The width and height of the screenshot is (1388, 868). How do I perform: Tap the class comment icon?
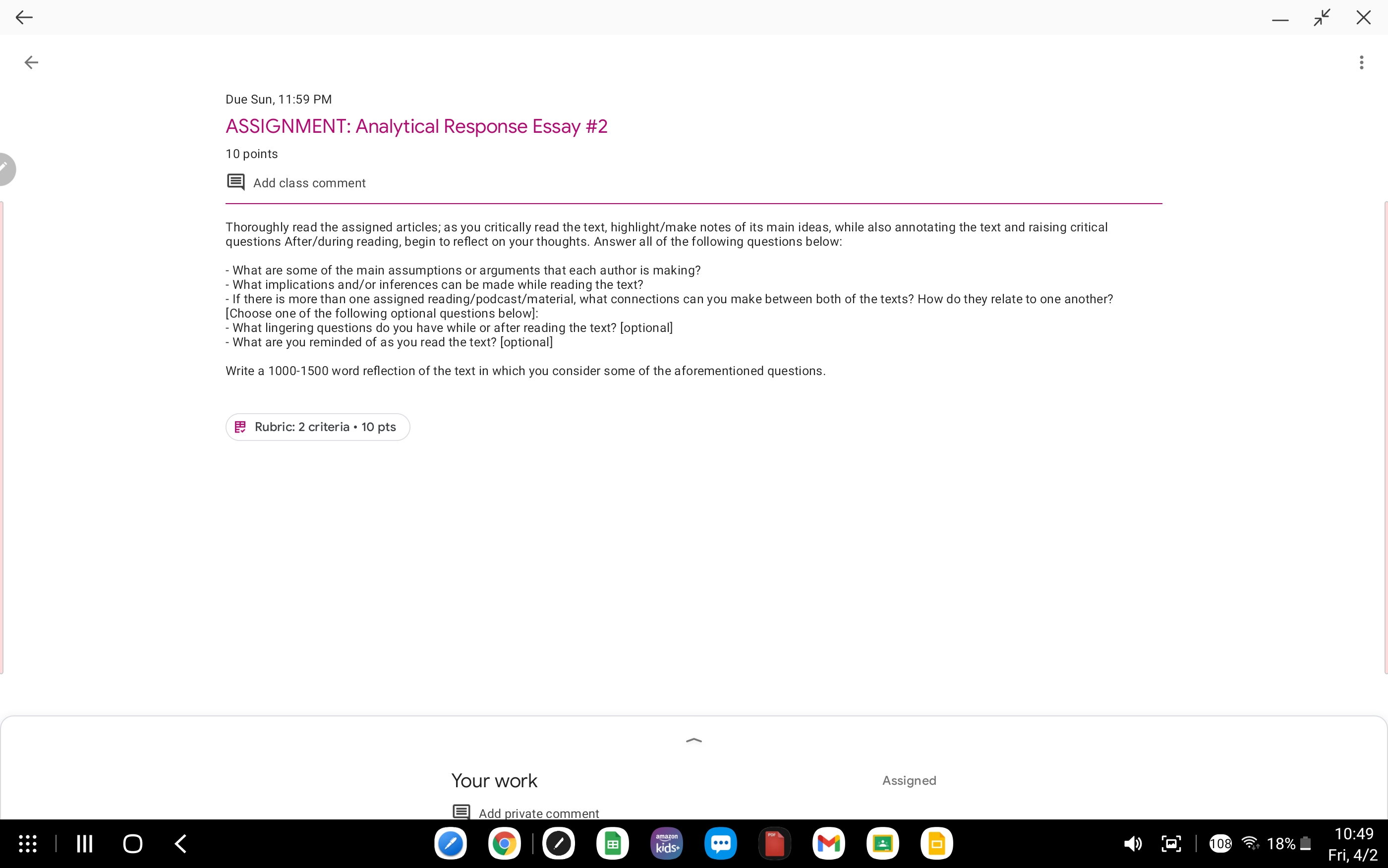coord(235,182)
